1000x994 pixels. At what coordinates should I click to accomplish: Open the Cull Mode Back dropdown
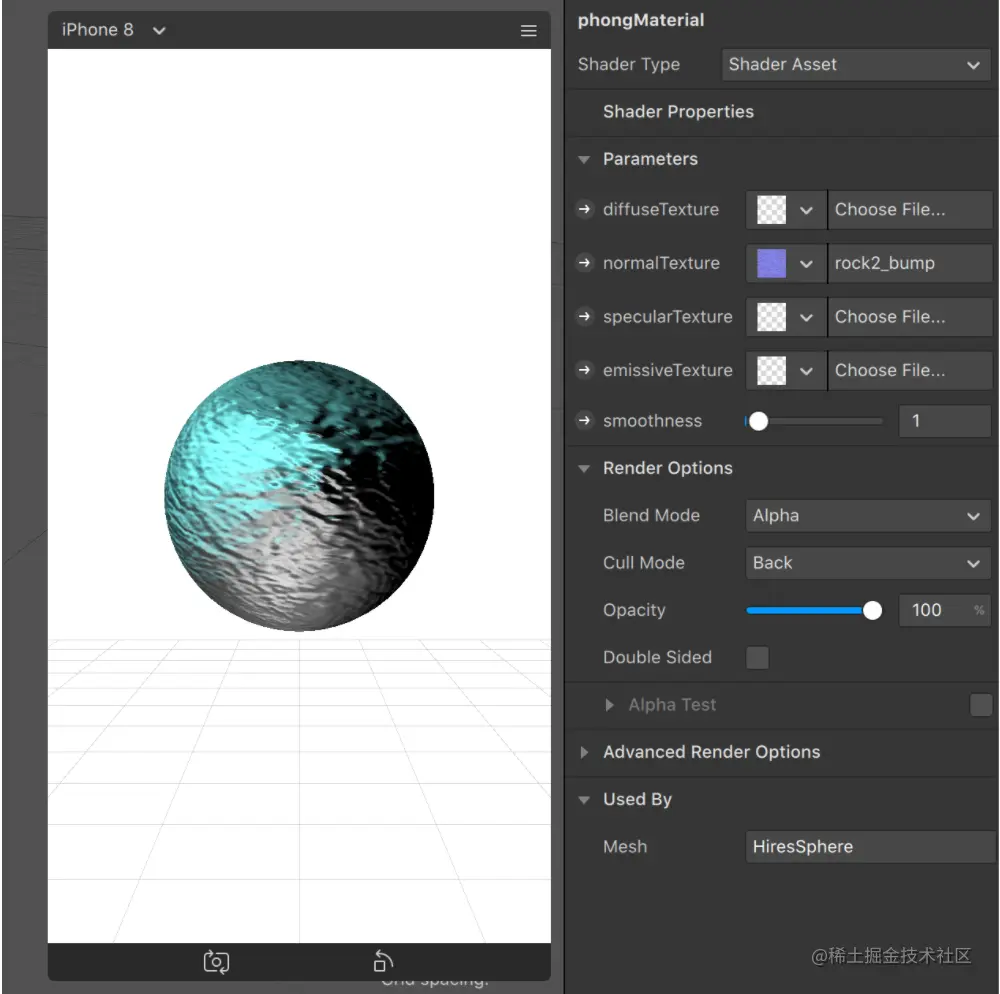[867, 563]
